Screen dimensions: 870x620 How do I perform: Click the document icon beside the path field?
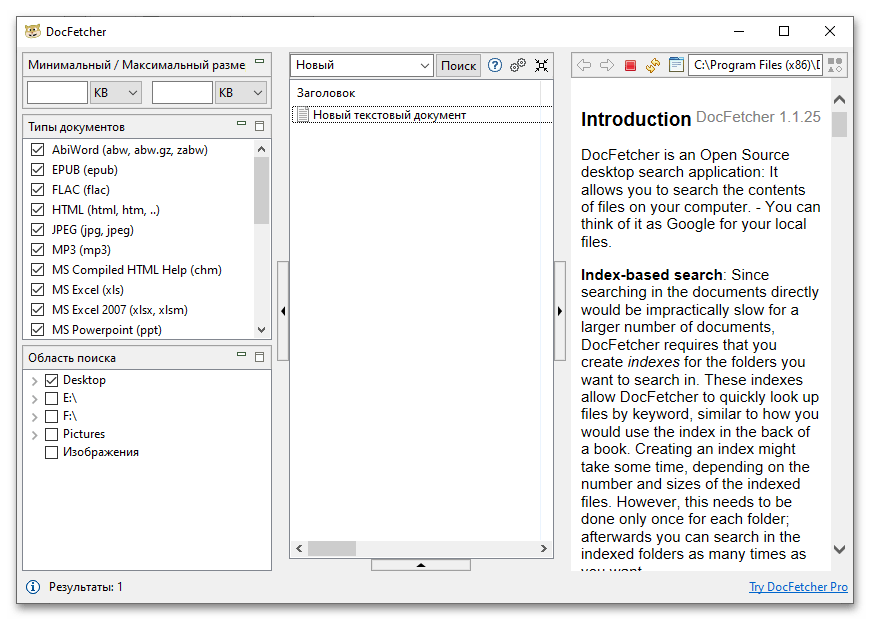click(676, 65)
